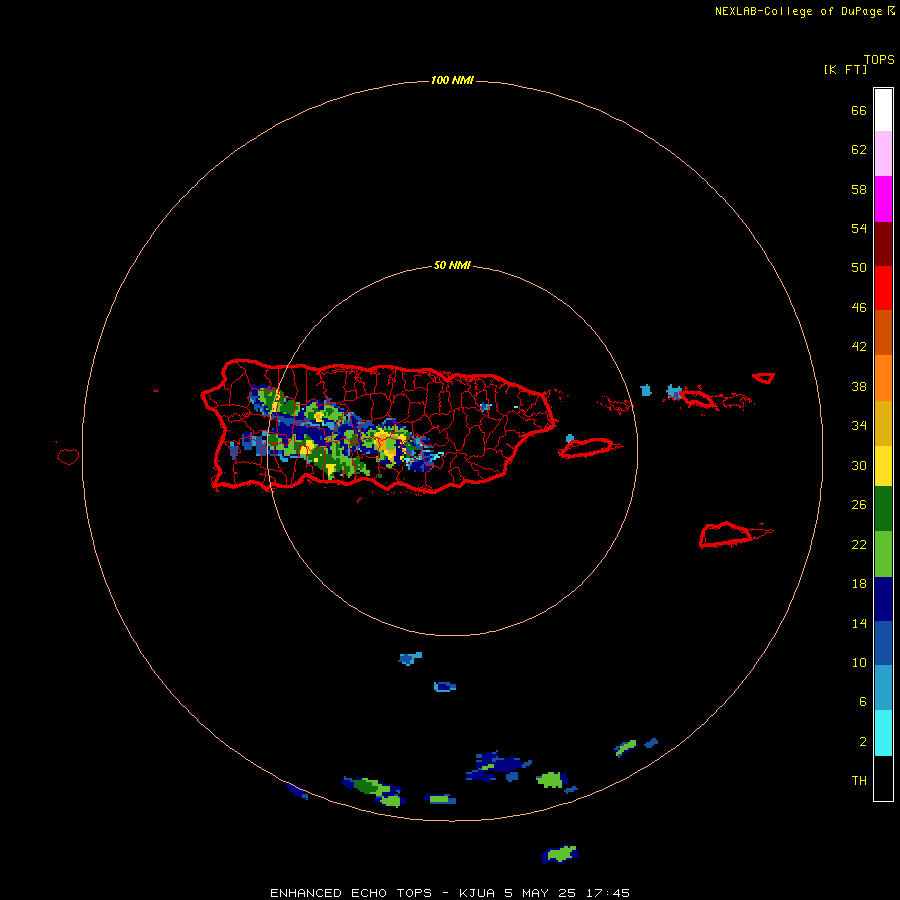Click the '14' legend label
The width and height of the screenshot is (900, 900).
859,623
